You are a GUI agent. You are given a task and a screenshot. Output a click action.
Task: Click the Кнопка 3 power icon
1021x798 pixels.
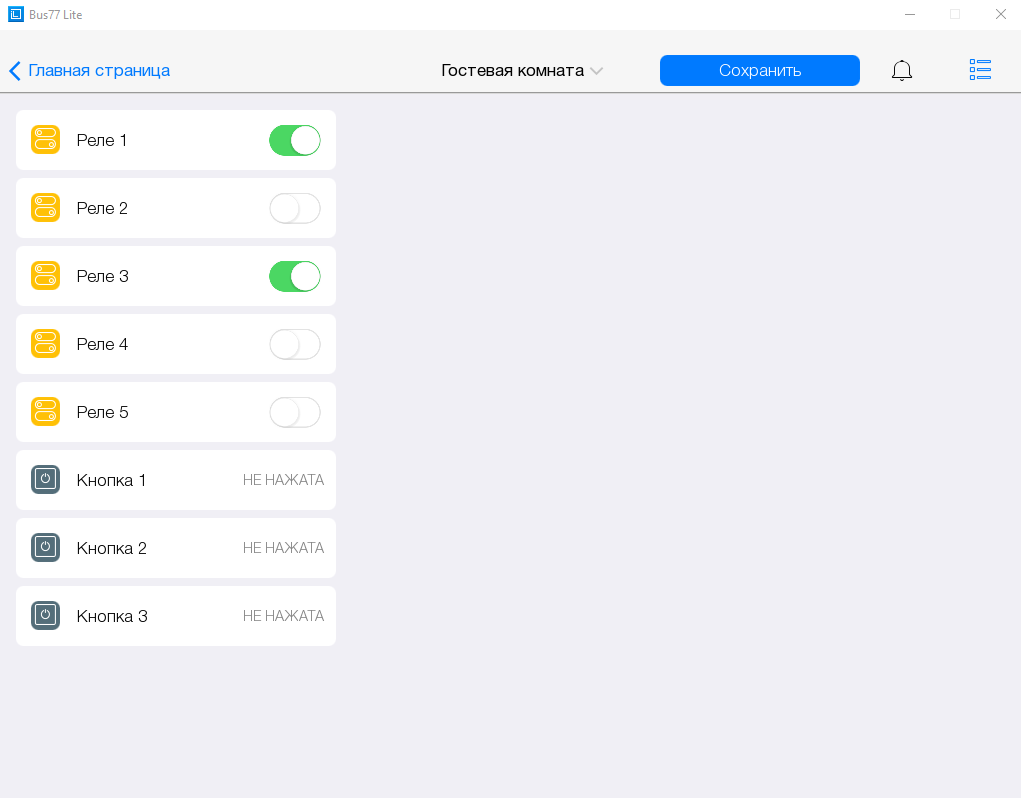(x=46, y=616)
